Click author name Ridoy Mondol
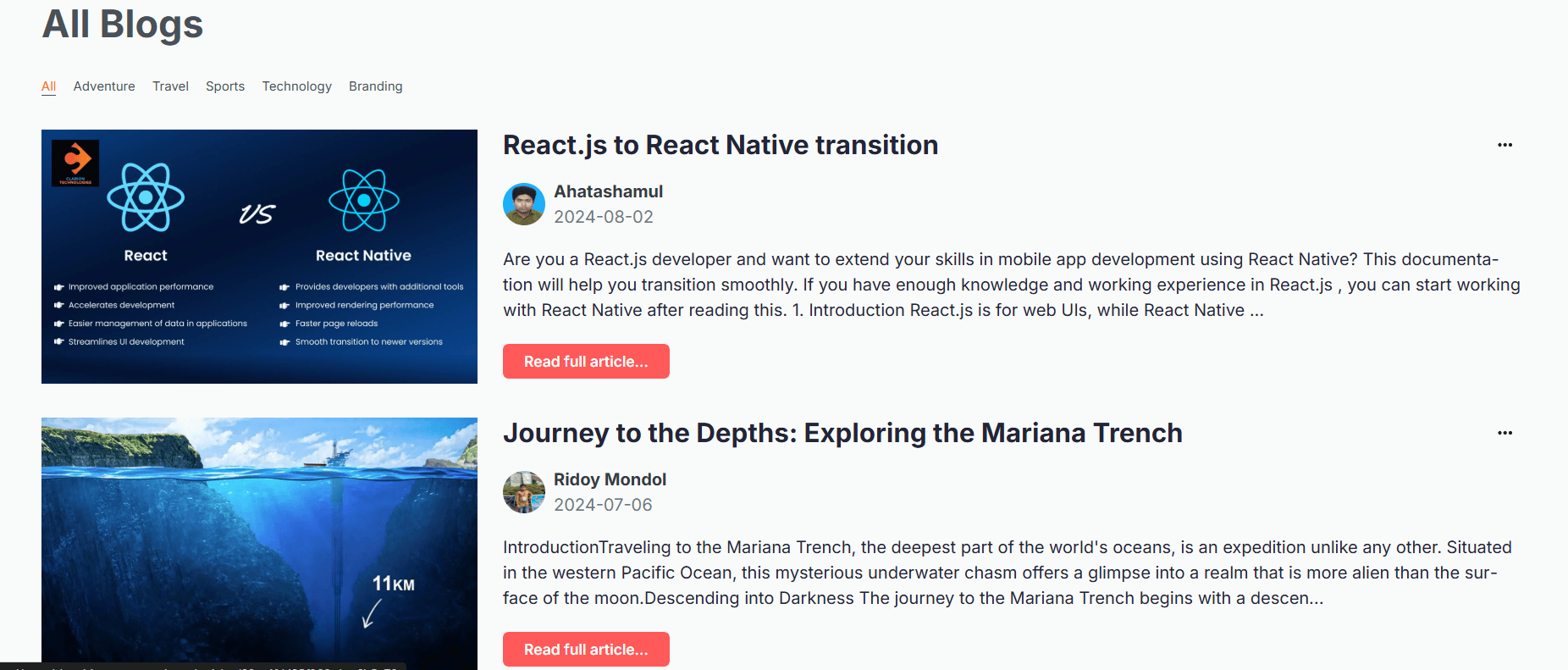 pos(610,479)
